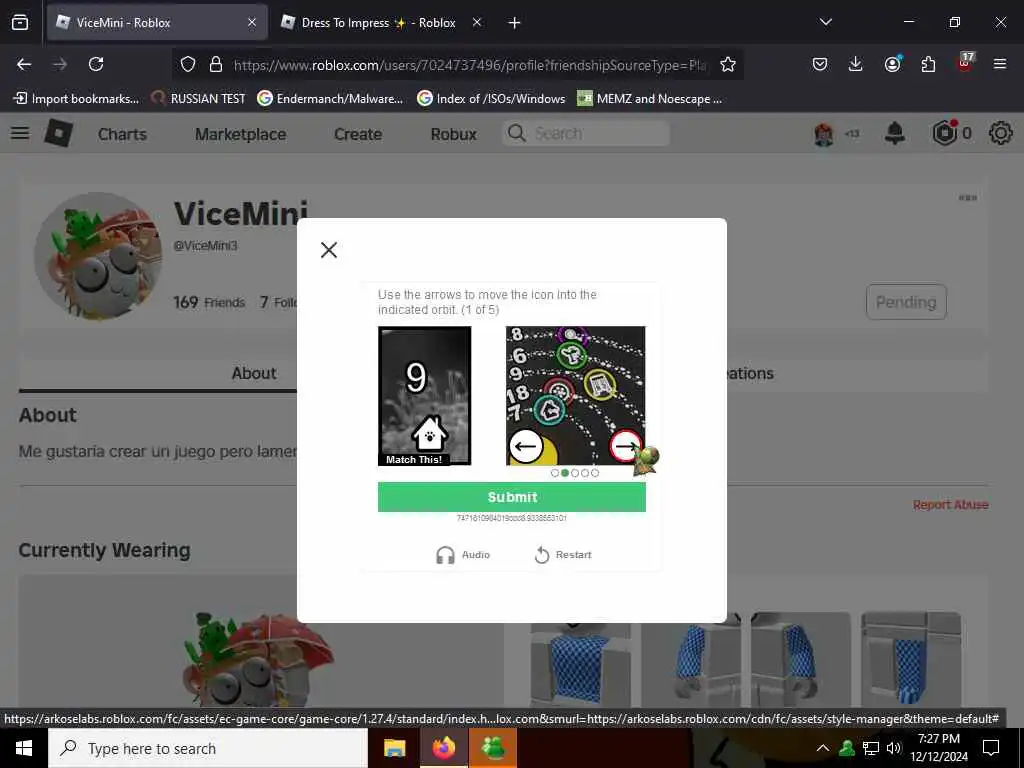This screenshot has width=1024, height=768.
Task: Open green people app in taskbar
Action: tap(493, 748)
